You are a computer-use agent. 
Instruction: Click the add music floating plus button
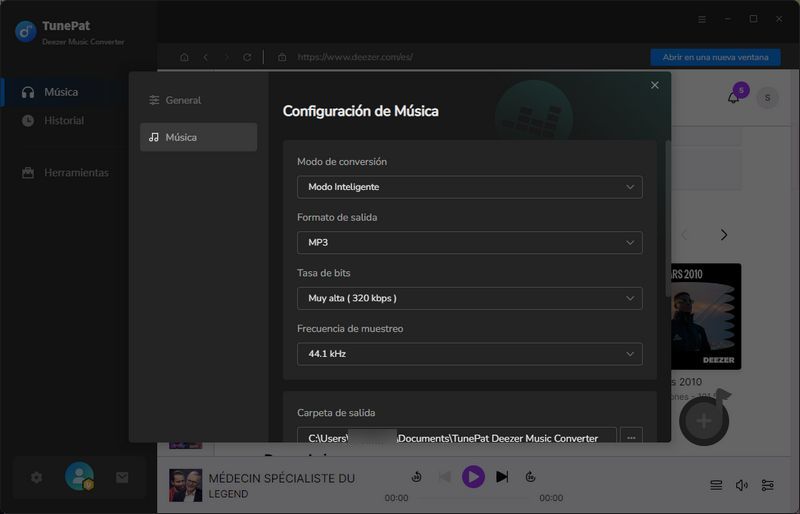[x=704, y=421]
